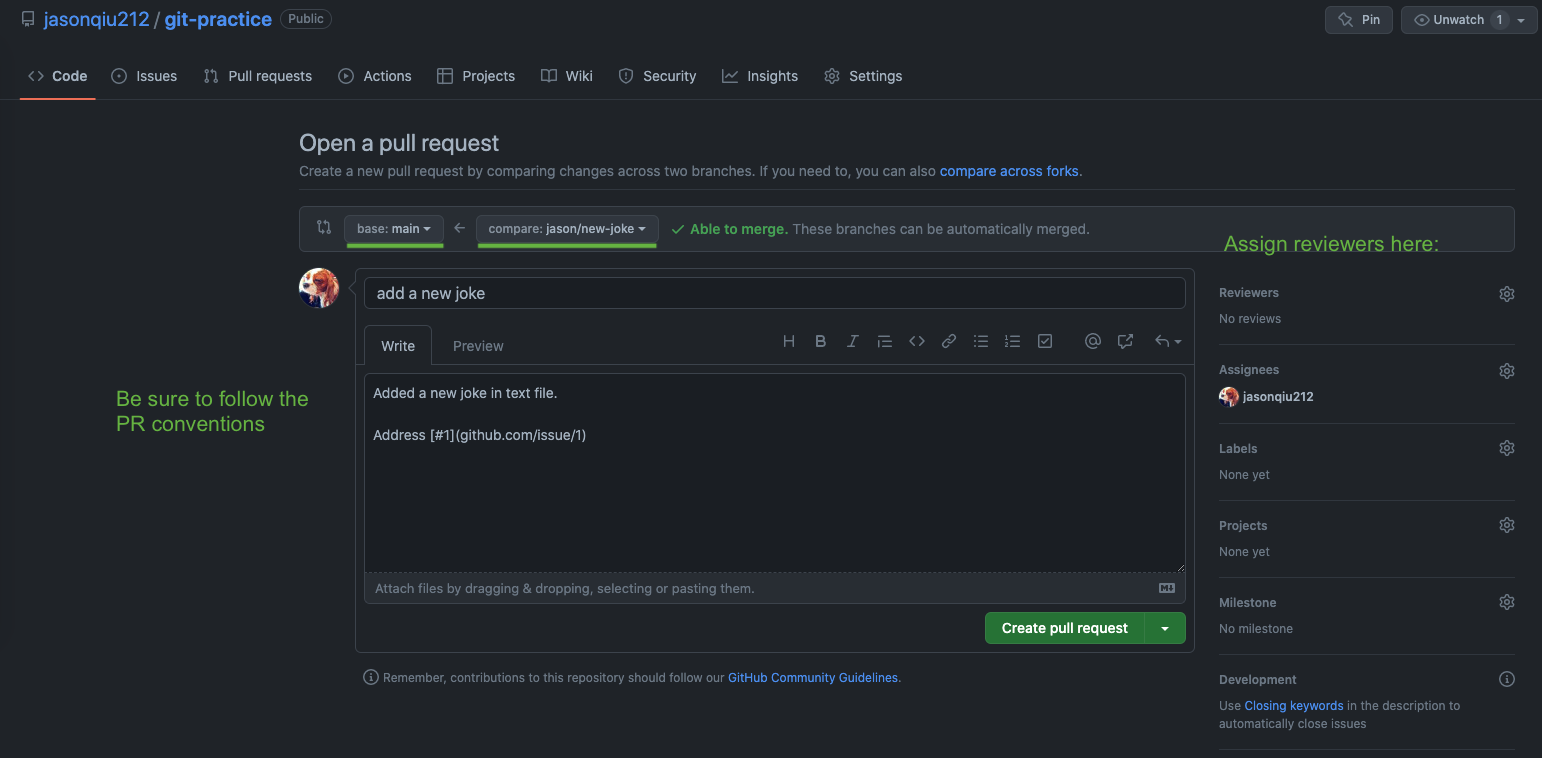Open the Closing keywords link
1542x758 pixels.
1294,705
